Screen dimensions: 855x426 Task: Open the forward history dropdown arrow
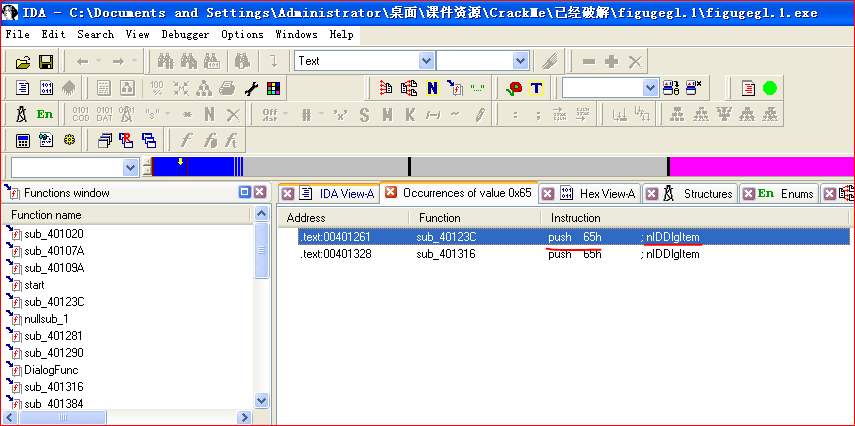[x=134, y=62]
